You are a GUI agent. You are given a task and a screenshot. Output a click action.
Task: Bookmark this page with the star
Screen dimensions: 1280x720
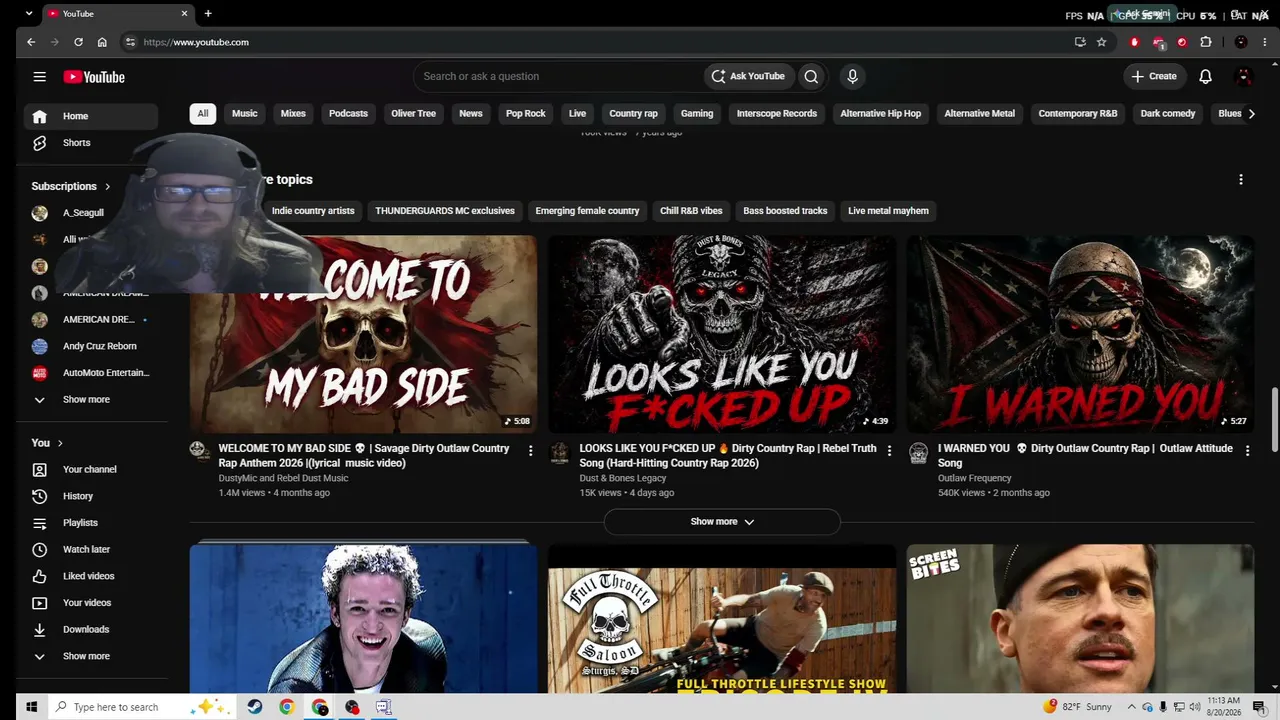(1101, 42)
